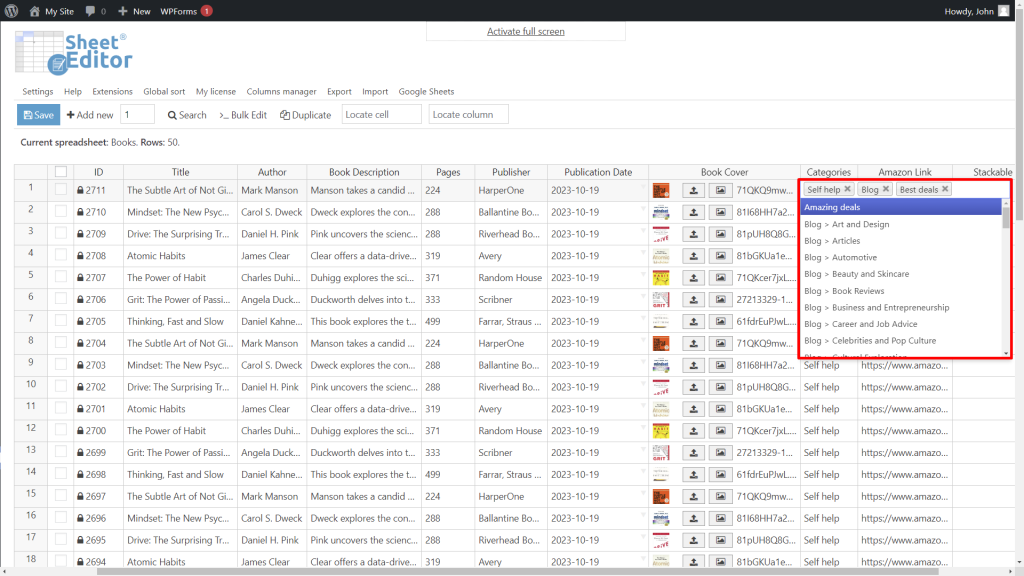The image size is (1024, 576).
Task: Choose Blog > Automotive category
Action: [901, 257]
